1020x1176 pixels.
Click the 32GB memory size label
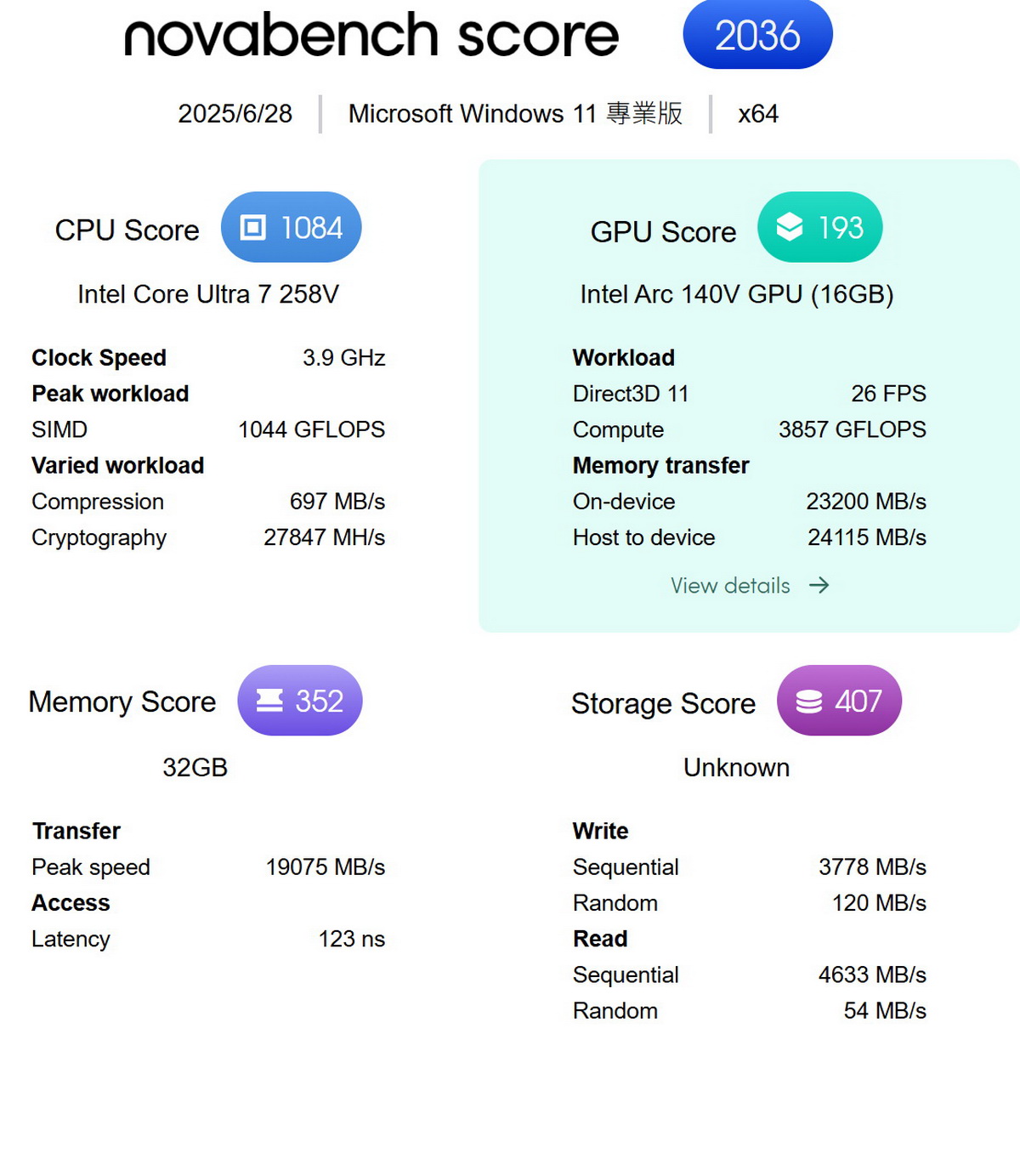coord(195,767)
